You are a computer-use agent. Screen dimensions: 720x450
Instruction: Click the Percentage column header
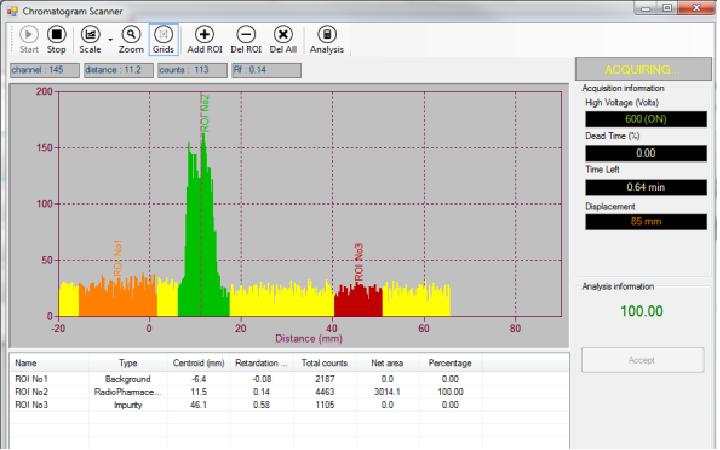[x=449, y=363]
